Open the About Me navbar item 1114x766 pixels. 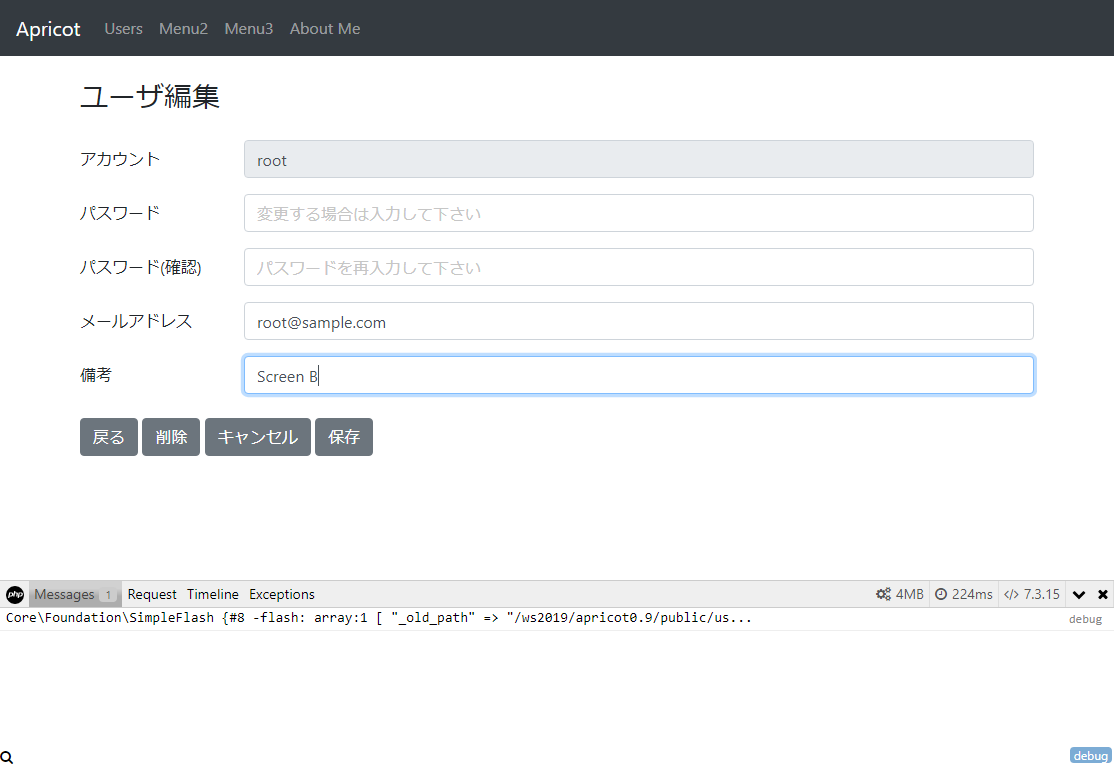325,29
